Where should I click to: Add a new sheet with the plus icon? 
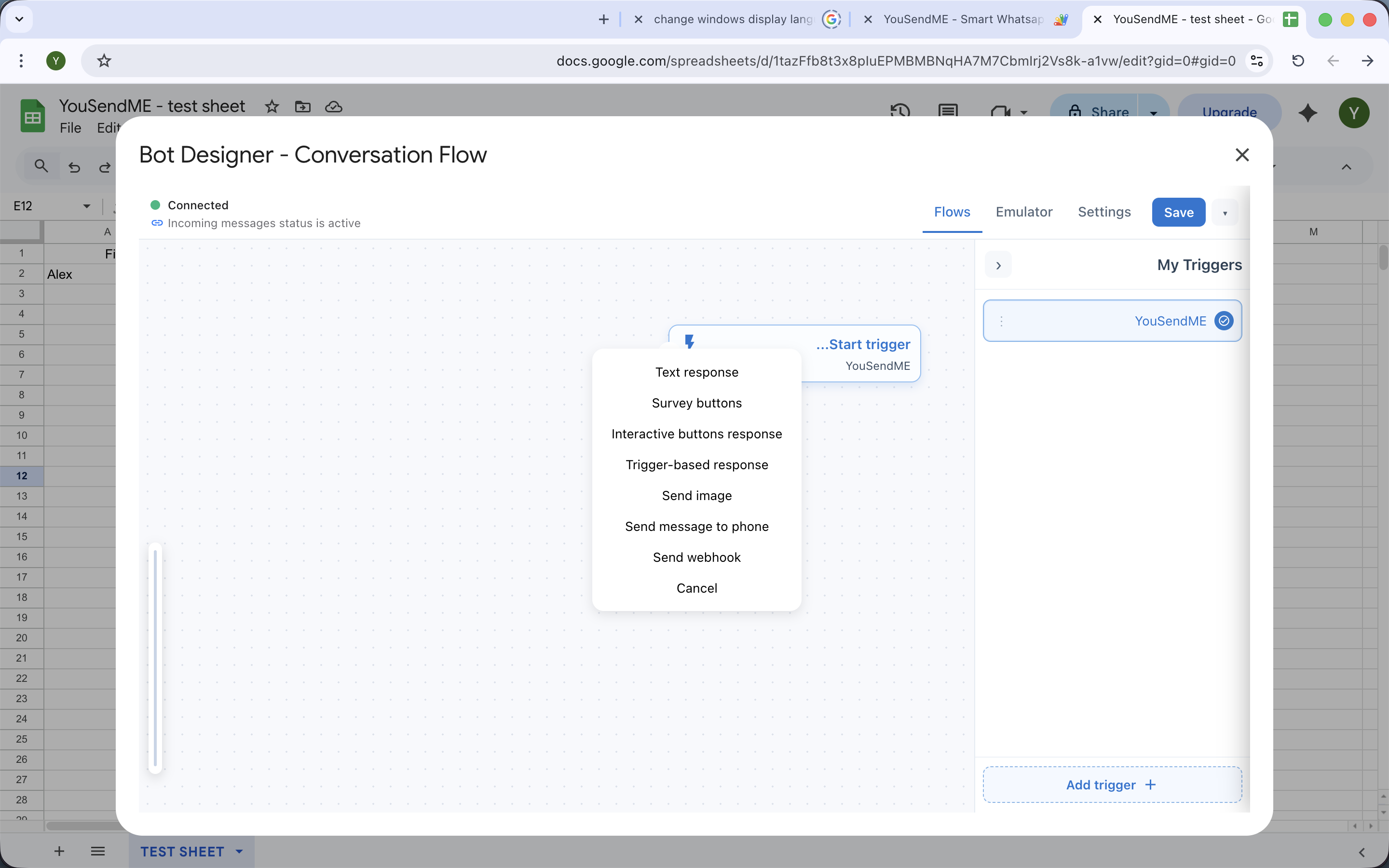[59, 851]
